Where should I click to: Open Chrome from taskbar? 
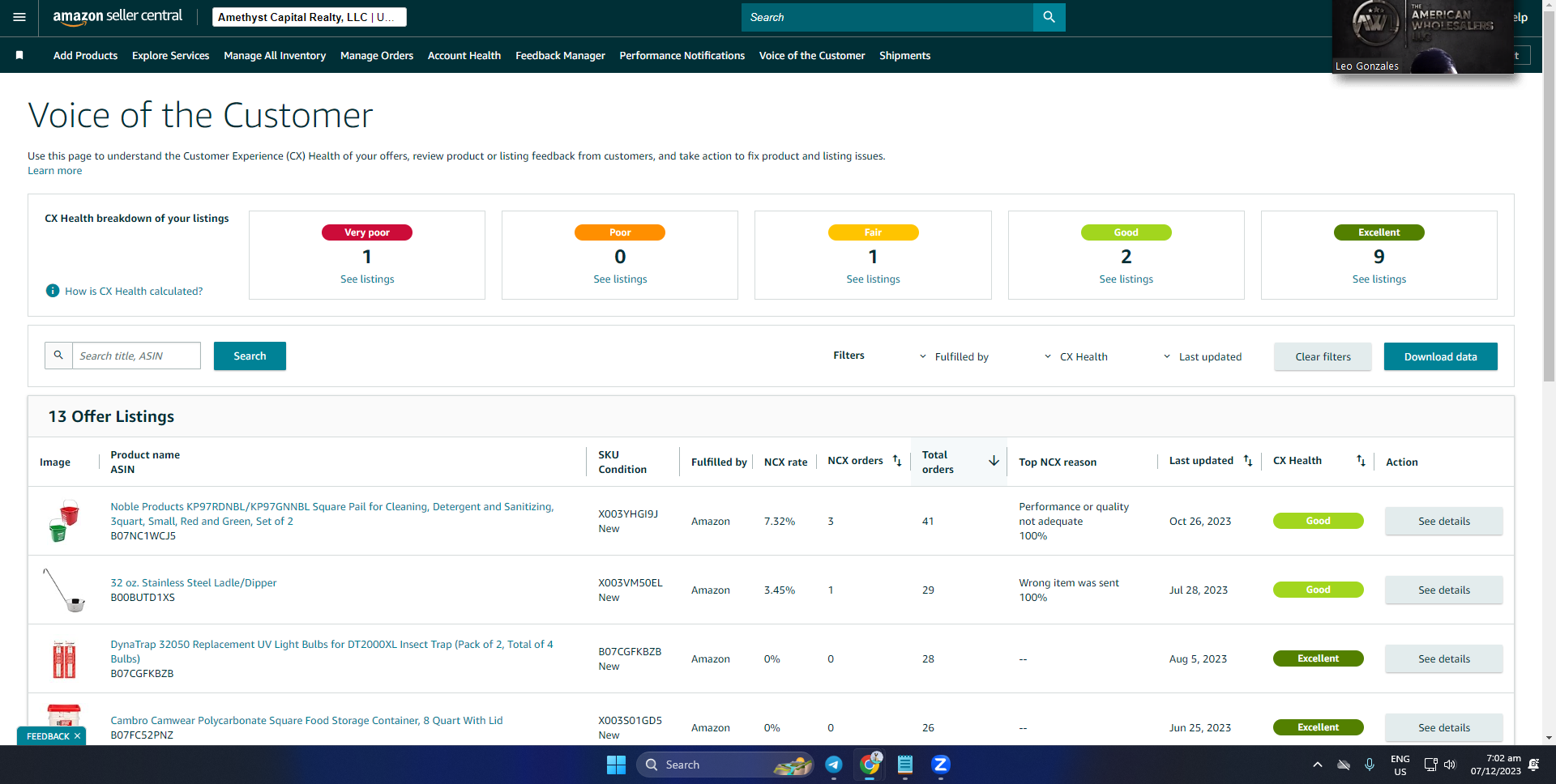tap(870, 765)
